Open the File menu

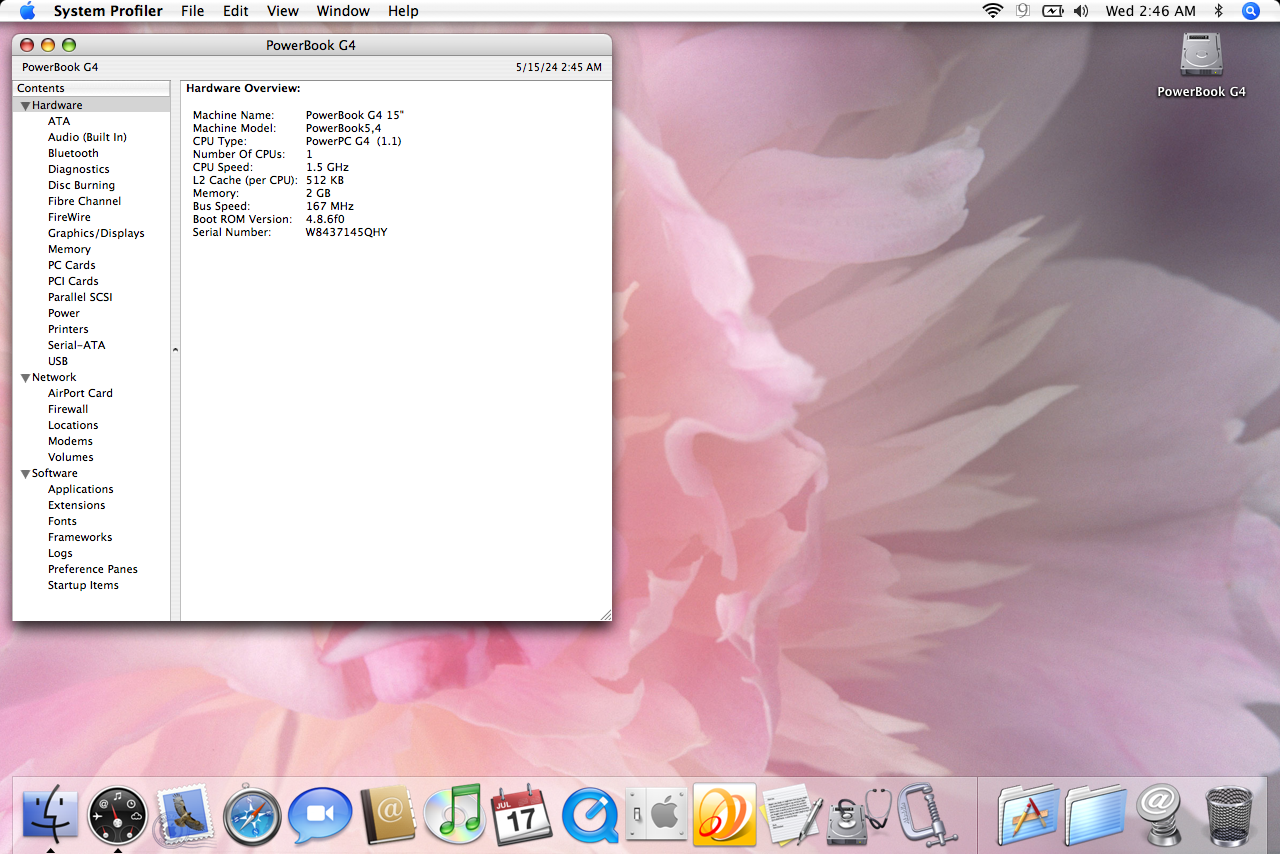click(x=193, y=11)
